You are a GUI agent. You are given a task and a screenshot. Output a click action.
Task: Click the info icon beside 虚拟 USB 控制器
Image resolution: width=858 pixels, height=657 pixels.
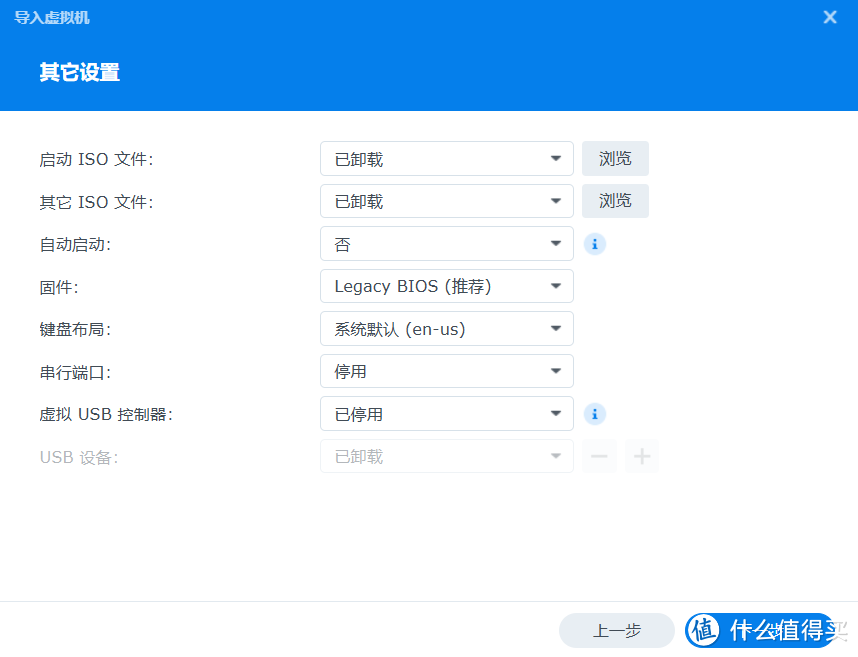[595, 413]
